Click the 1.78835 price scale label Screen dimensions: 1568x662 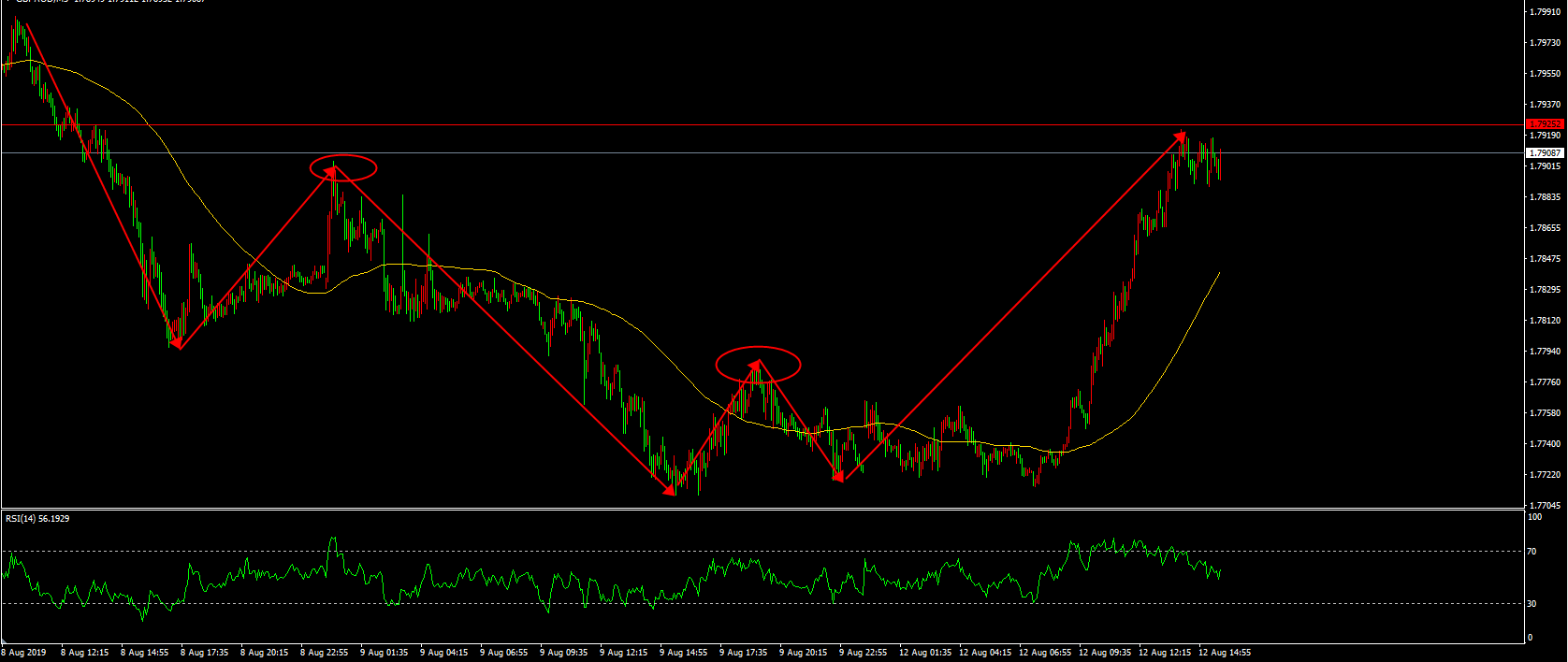1544,197
